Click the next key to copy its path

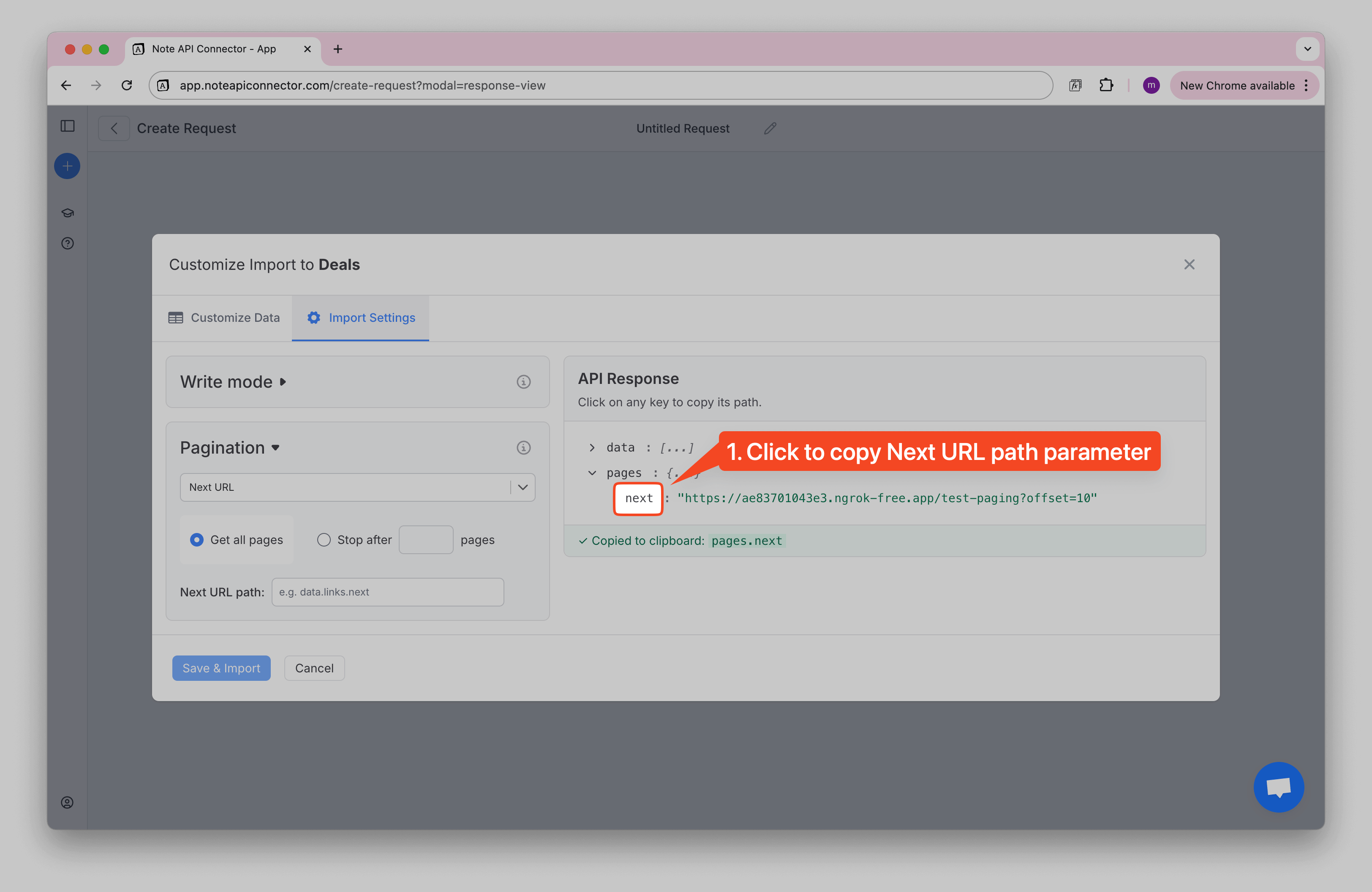pos(637,499)
